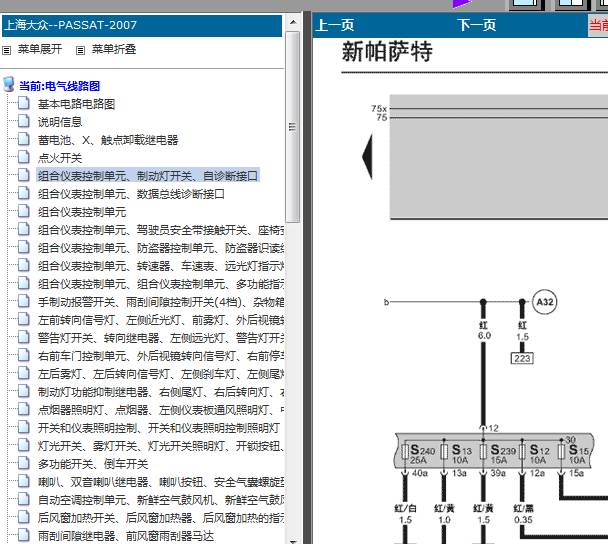Open 左后雾灯、左后转向信号灯 entry
608x544 pixels.
click(161, 374)
